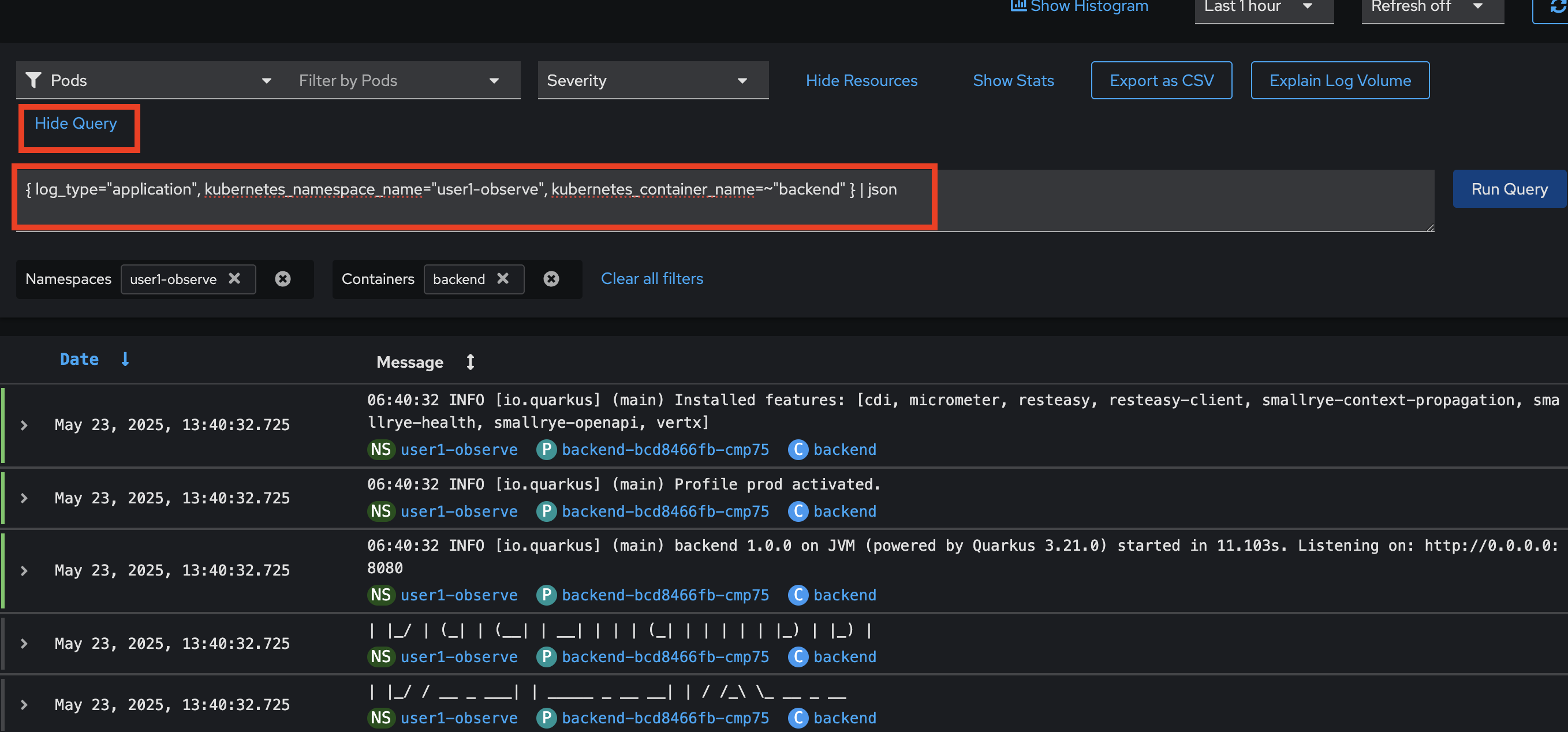Click the Show Histogram link text
Screen dimensions: 1568x732
pos(1089,6)
